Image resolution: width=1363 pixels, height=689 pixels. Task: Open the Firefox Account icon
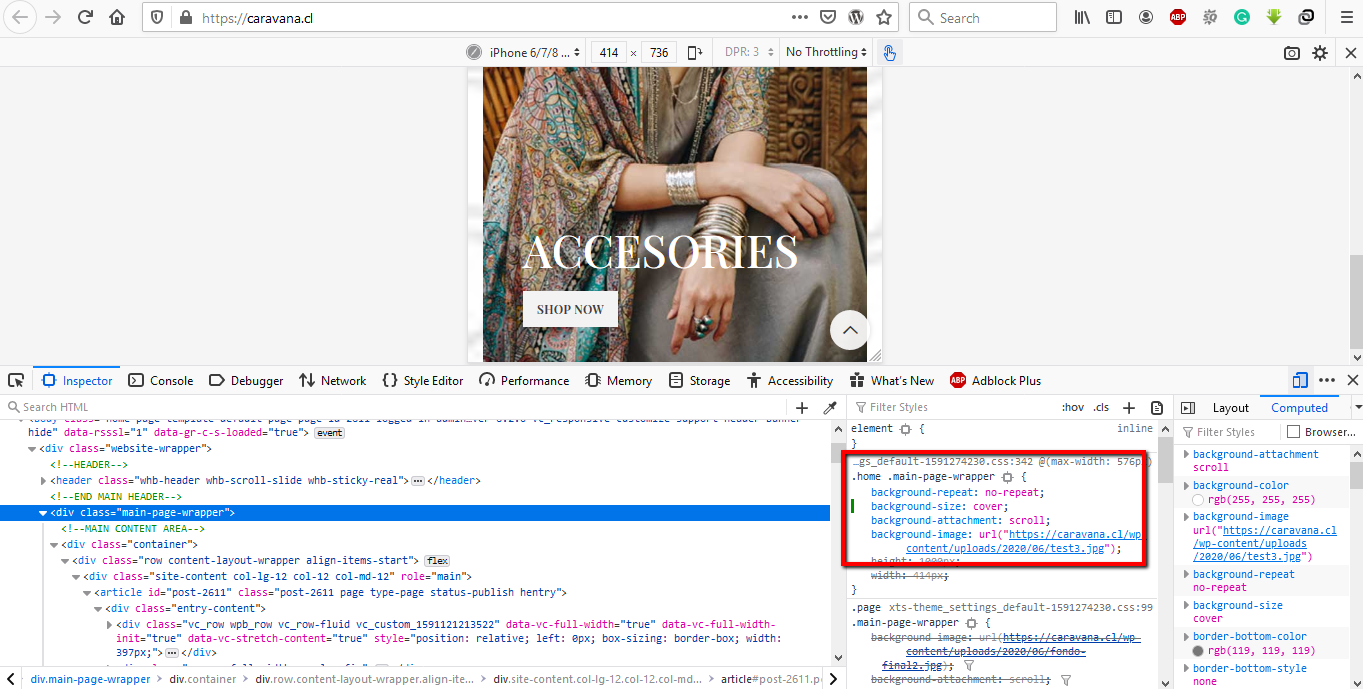tap(1146, 17)
